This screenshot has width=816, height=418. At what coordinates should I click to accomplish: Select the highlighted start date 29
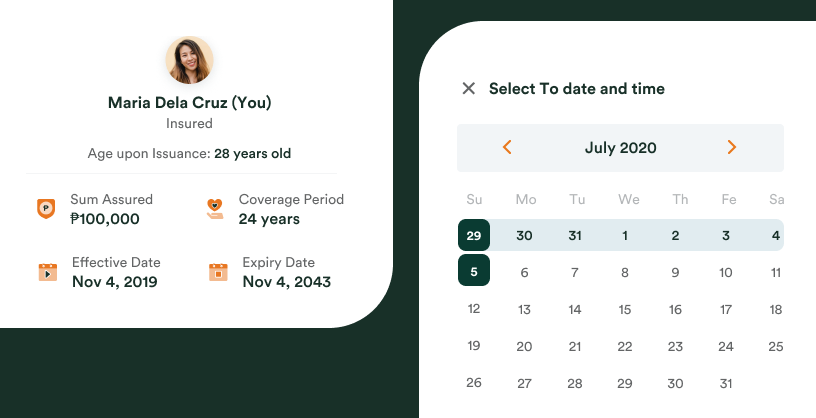(x=474, y=236)
